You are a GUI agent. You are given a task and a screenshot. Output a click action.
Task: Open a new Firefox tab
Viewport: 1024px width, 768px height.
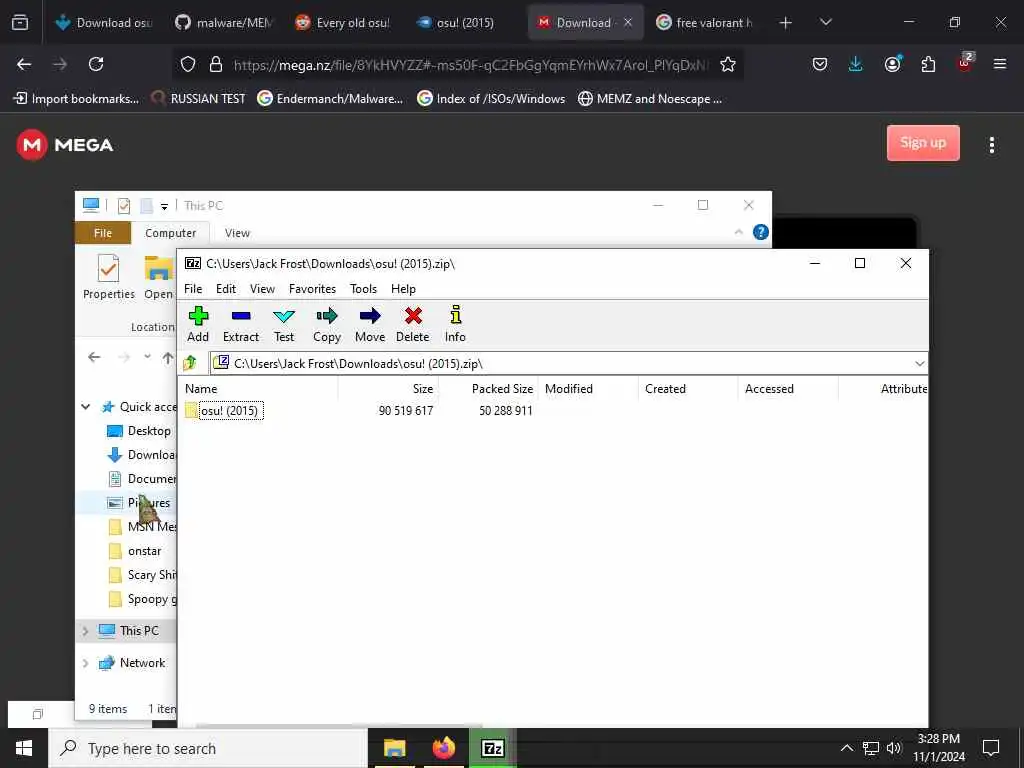pyautogui.click(x=786, y=23)
